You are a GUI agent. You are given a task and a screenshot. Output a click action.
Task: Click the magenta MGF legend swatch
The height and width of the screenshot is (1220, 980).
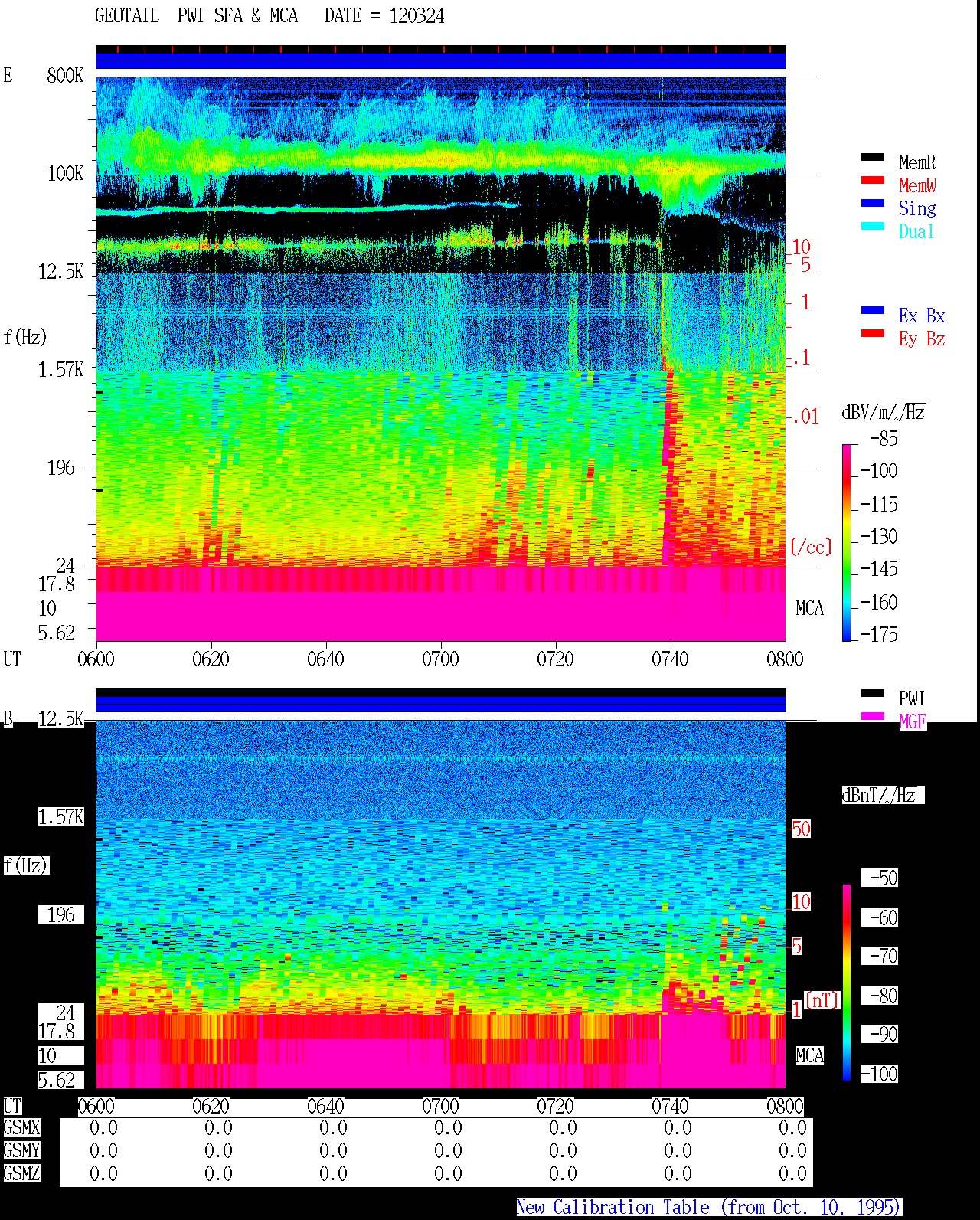click(x=873, y=717)
